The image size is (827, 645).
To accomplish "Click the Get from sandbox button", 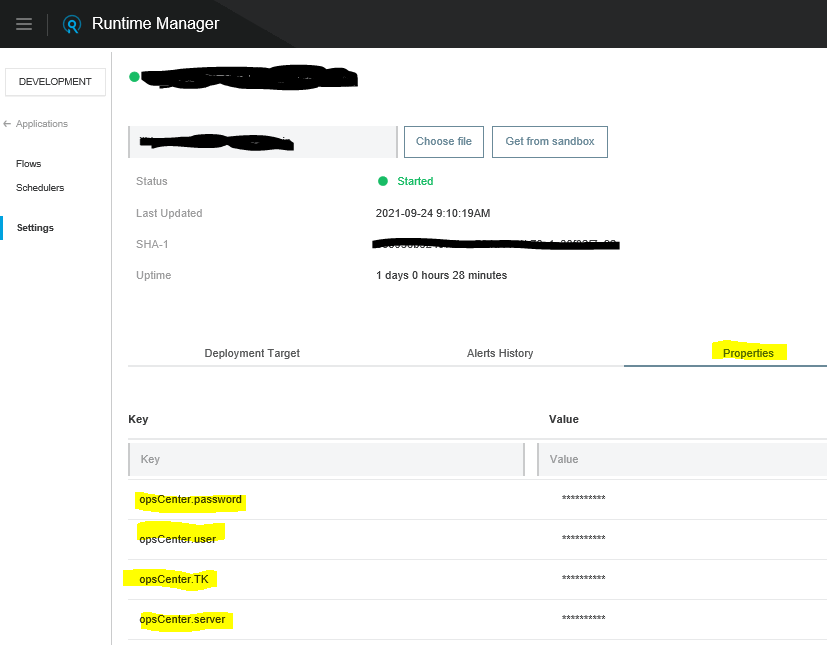I will click(549, 142).
